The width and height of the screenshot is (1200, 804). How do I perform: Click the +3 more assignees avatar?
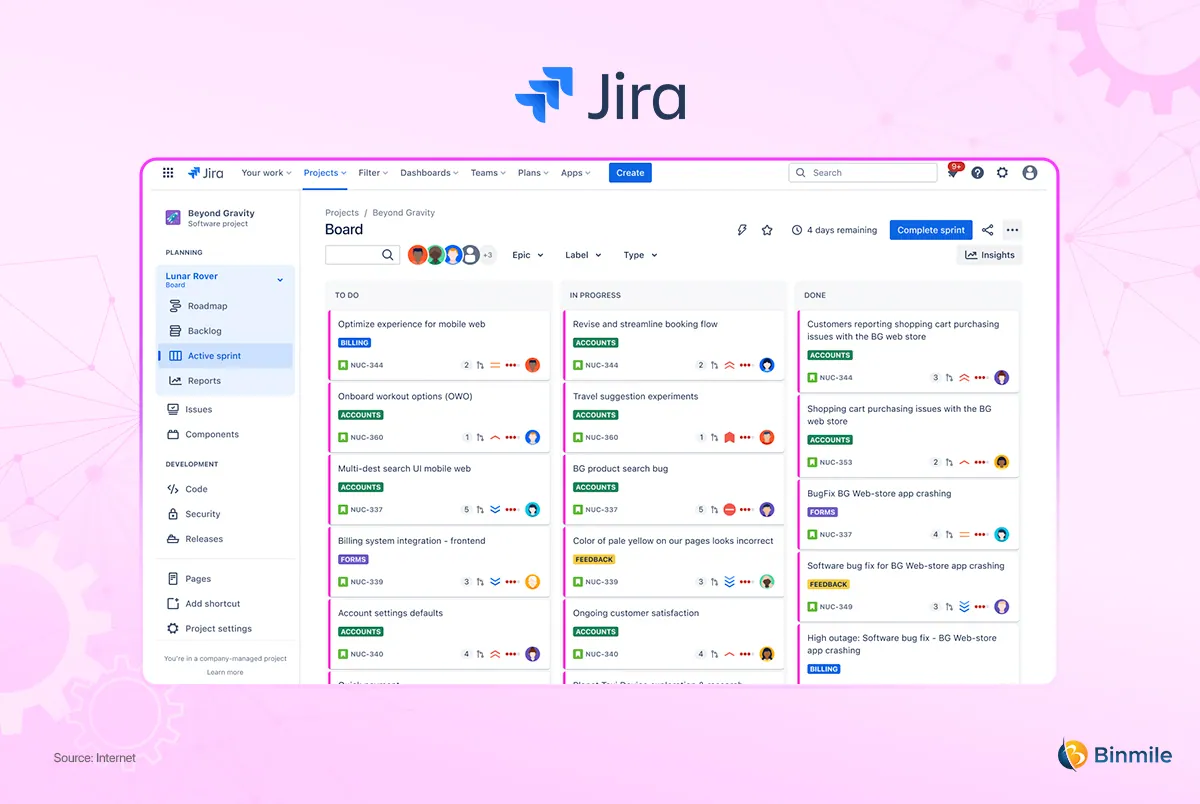pyautogui.click(x=488, y=255)
